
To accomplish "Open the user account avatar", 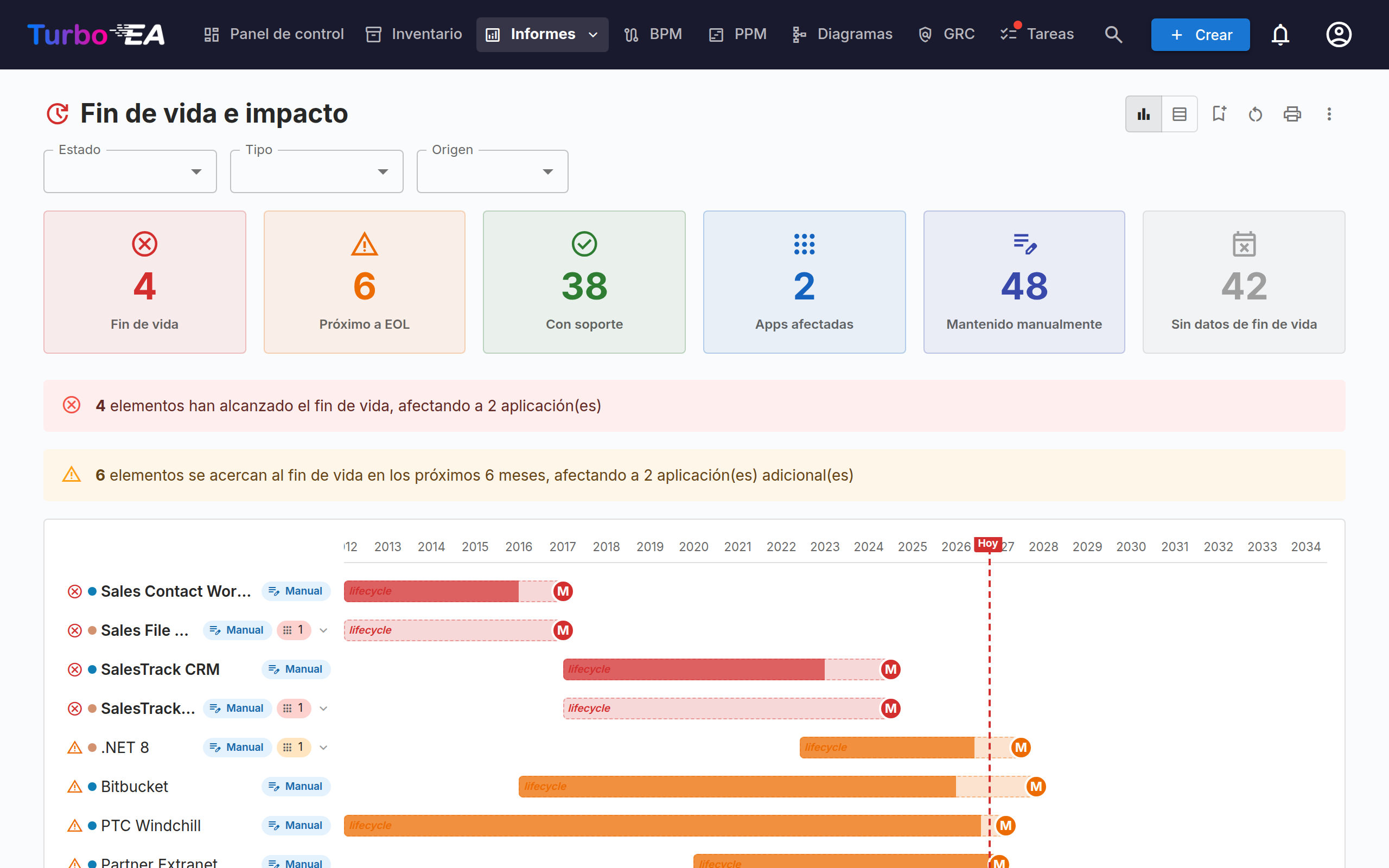I will coord(1339,34).
